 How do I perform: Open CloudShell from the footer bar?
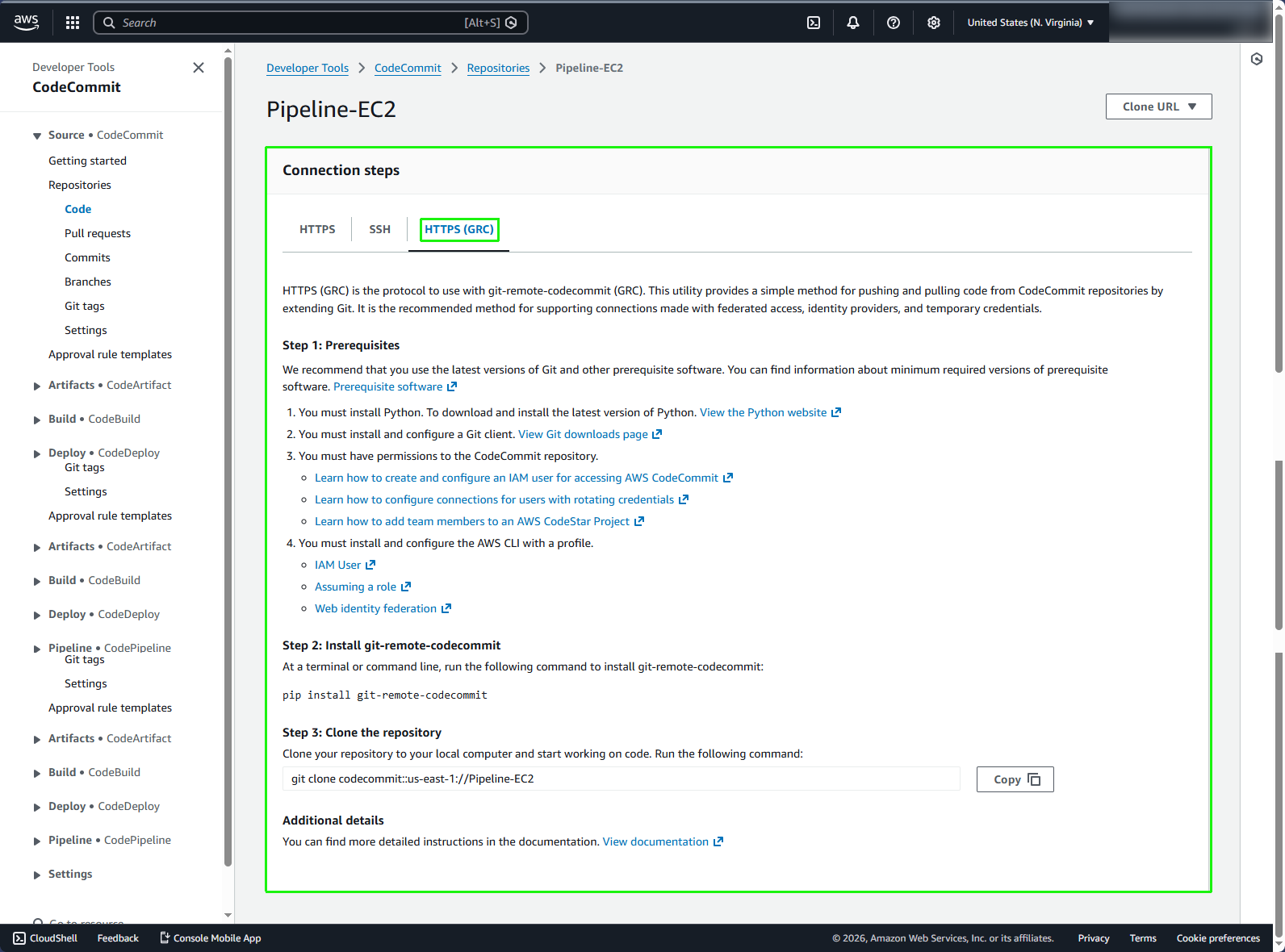click(x=46, y=938)
